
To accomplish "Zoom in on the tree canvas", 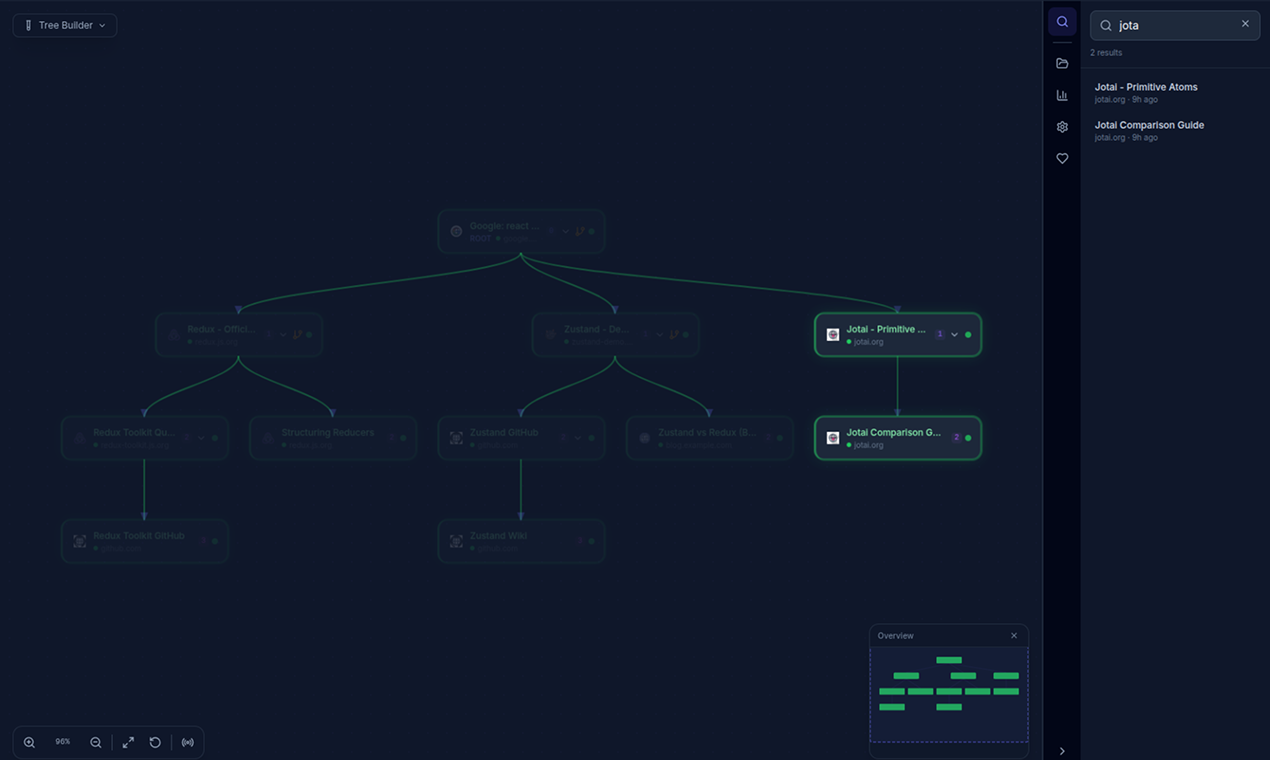I will pos(29,742).
